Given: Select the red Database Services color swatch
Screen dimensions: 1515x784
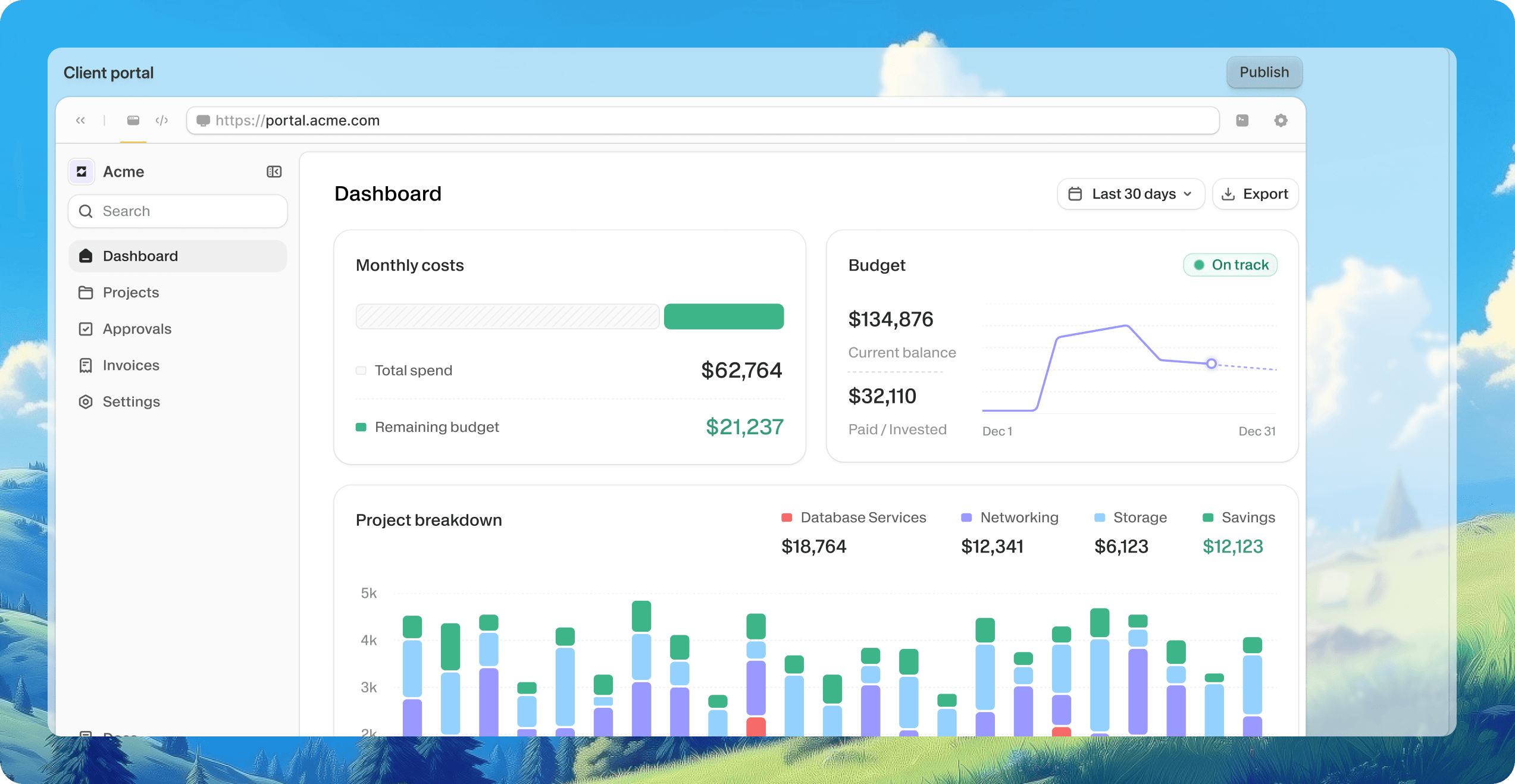Looking at the screenshot, I should click(x=787, y=518).
